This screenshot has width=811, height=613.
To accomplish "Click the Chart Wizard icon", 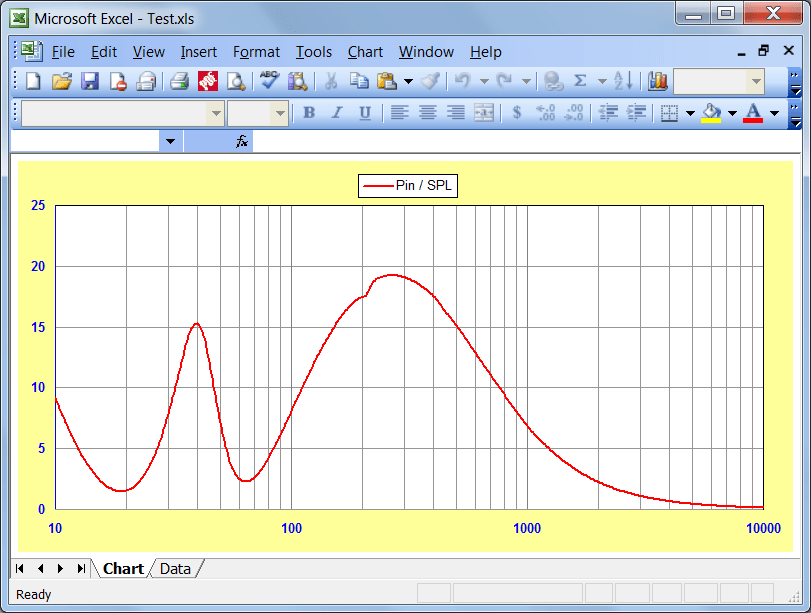I will (x=657, y=81).
